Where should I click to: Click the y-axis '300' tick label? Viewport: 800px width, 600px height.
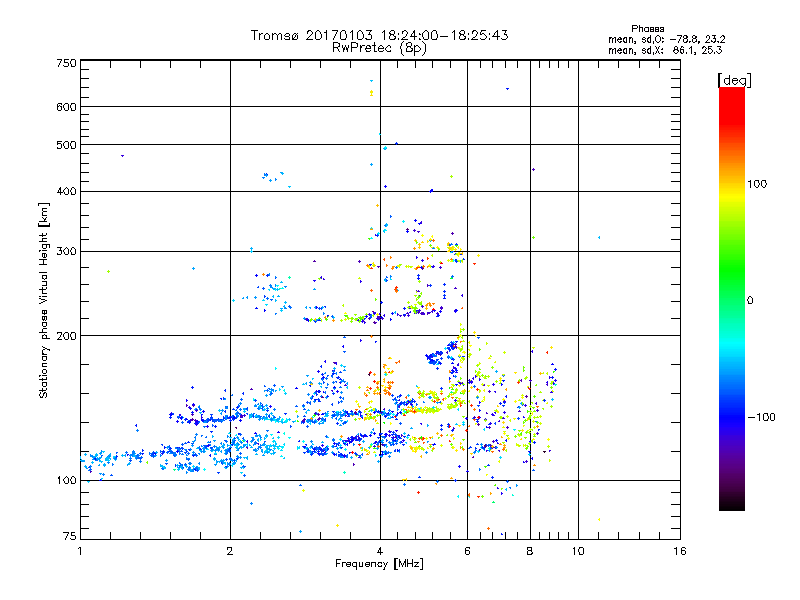tap(66, 251)
